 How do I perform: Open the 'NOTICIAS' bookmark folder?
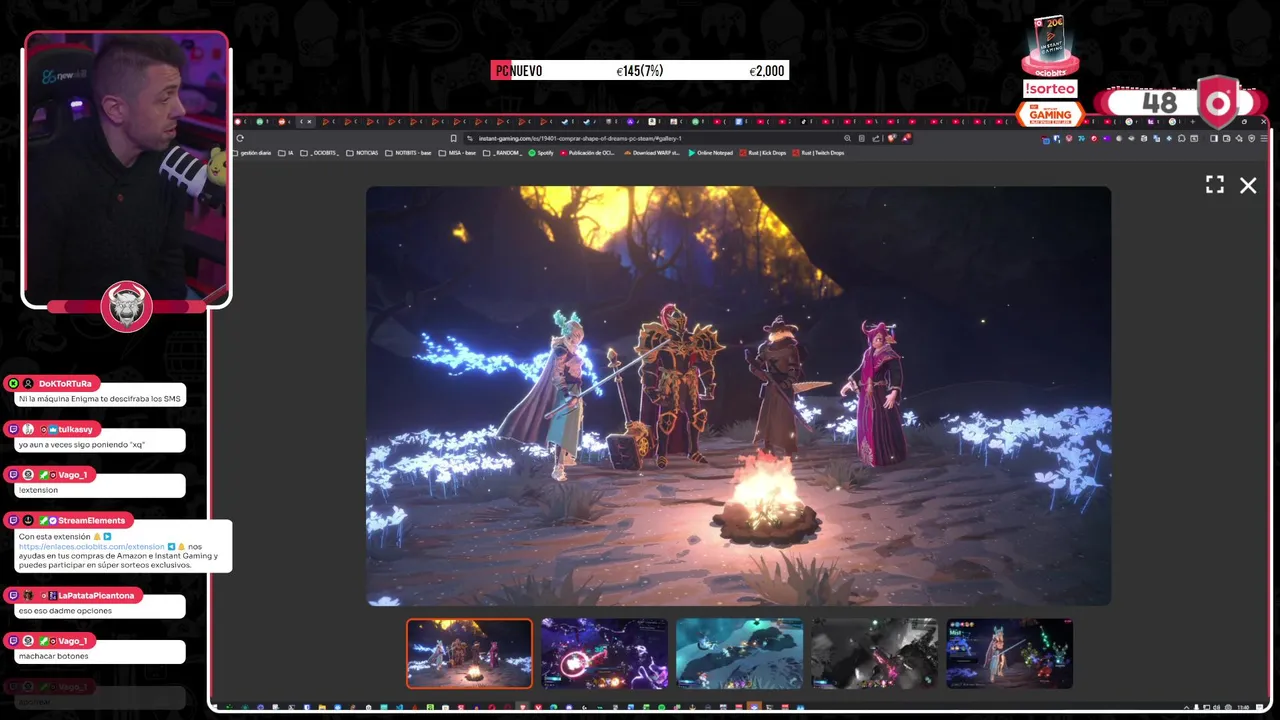362,153
